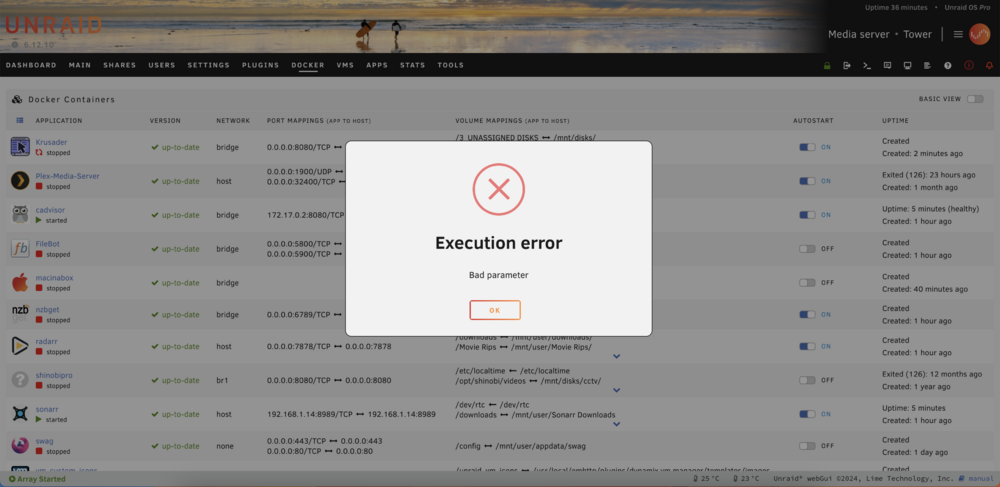
Task: Click the 25 °C temperature reading
Action: [709, 479]
